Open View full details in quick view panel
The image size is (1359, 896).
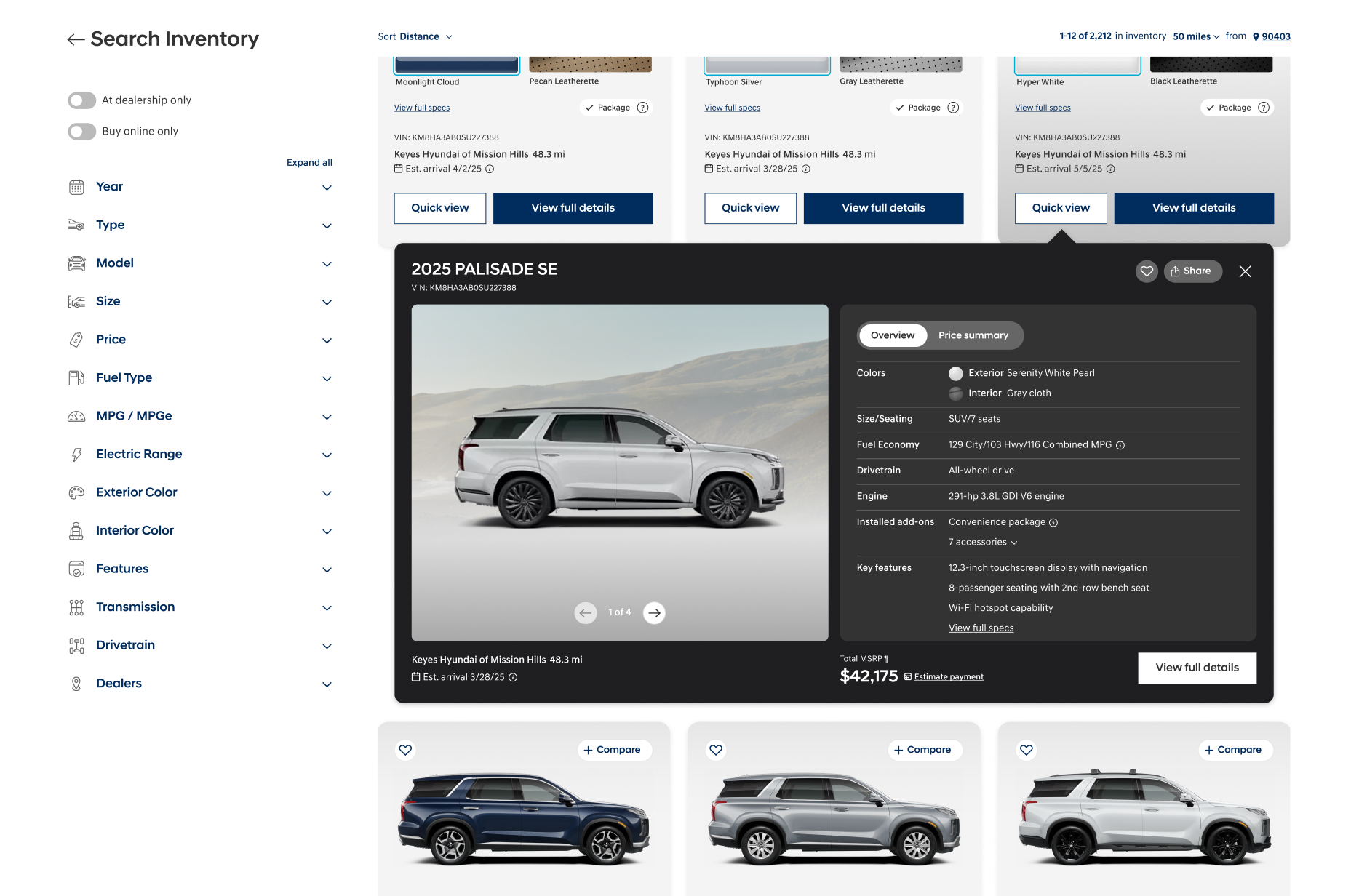tap(1197, 668)
